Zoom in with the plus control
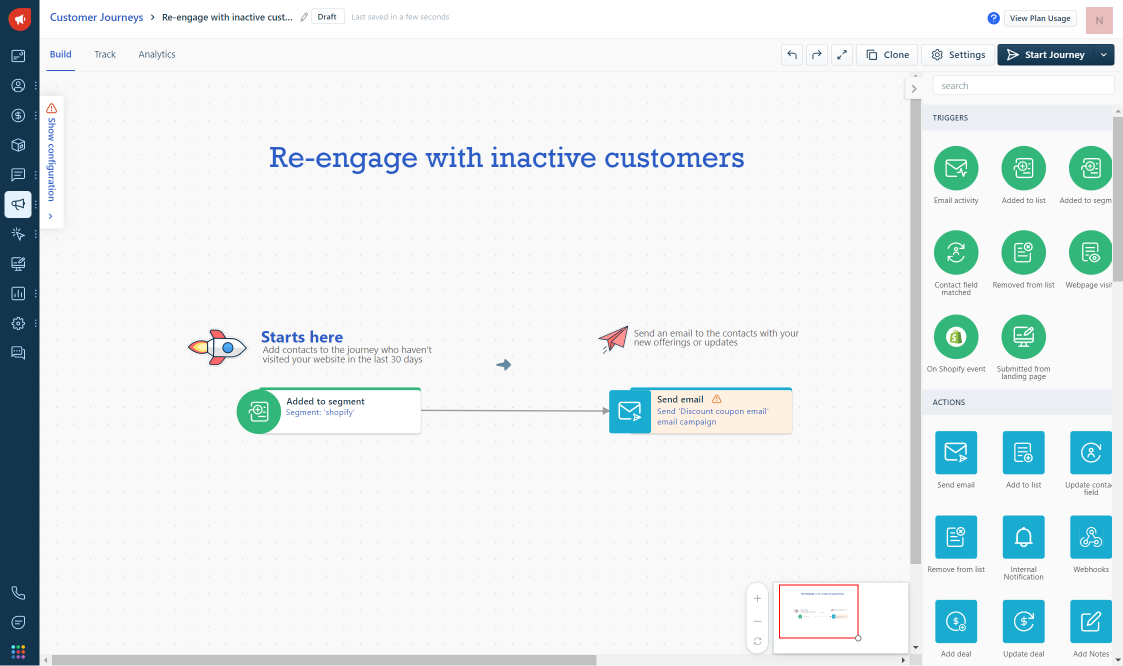This screenshot has height=666, width=1123. 757,598
